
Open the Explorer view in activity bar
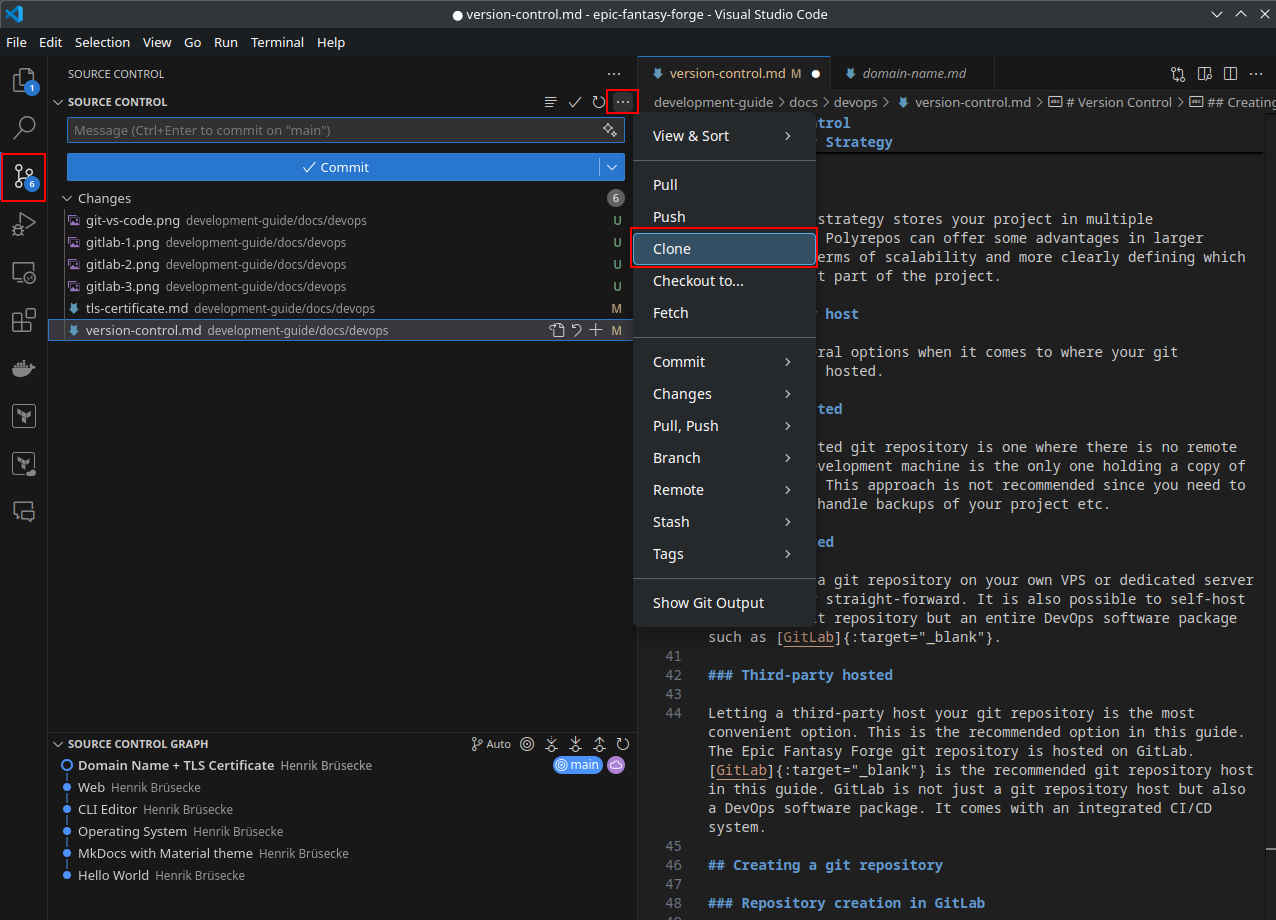pyautogui.click(x=24, y=80)
